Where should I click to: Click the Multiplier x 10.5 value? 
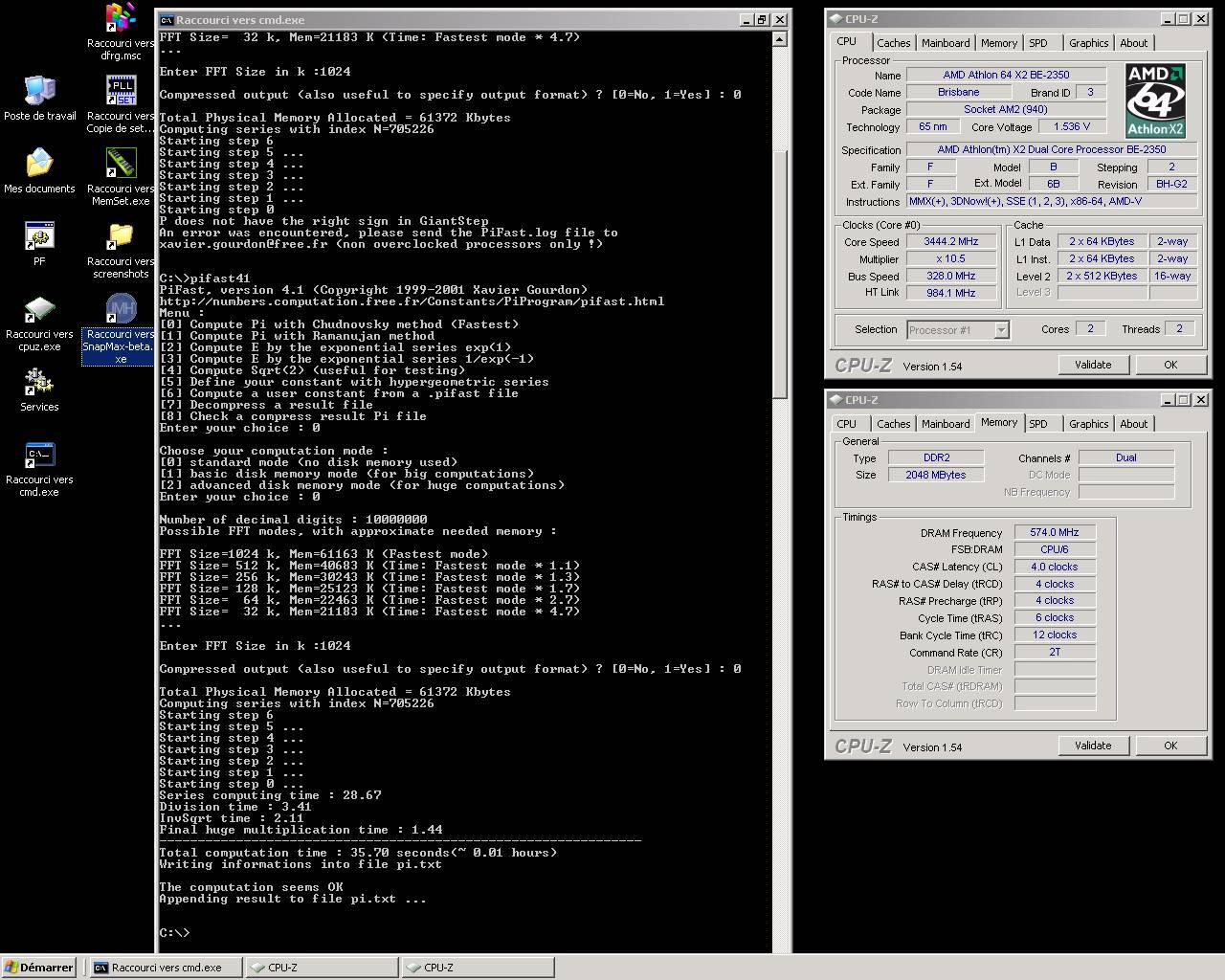coord(950,259)
